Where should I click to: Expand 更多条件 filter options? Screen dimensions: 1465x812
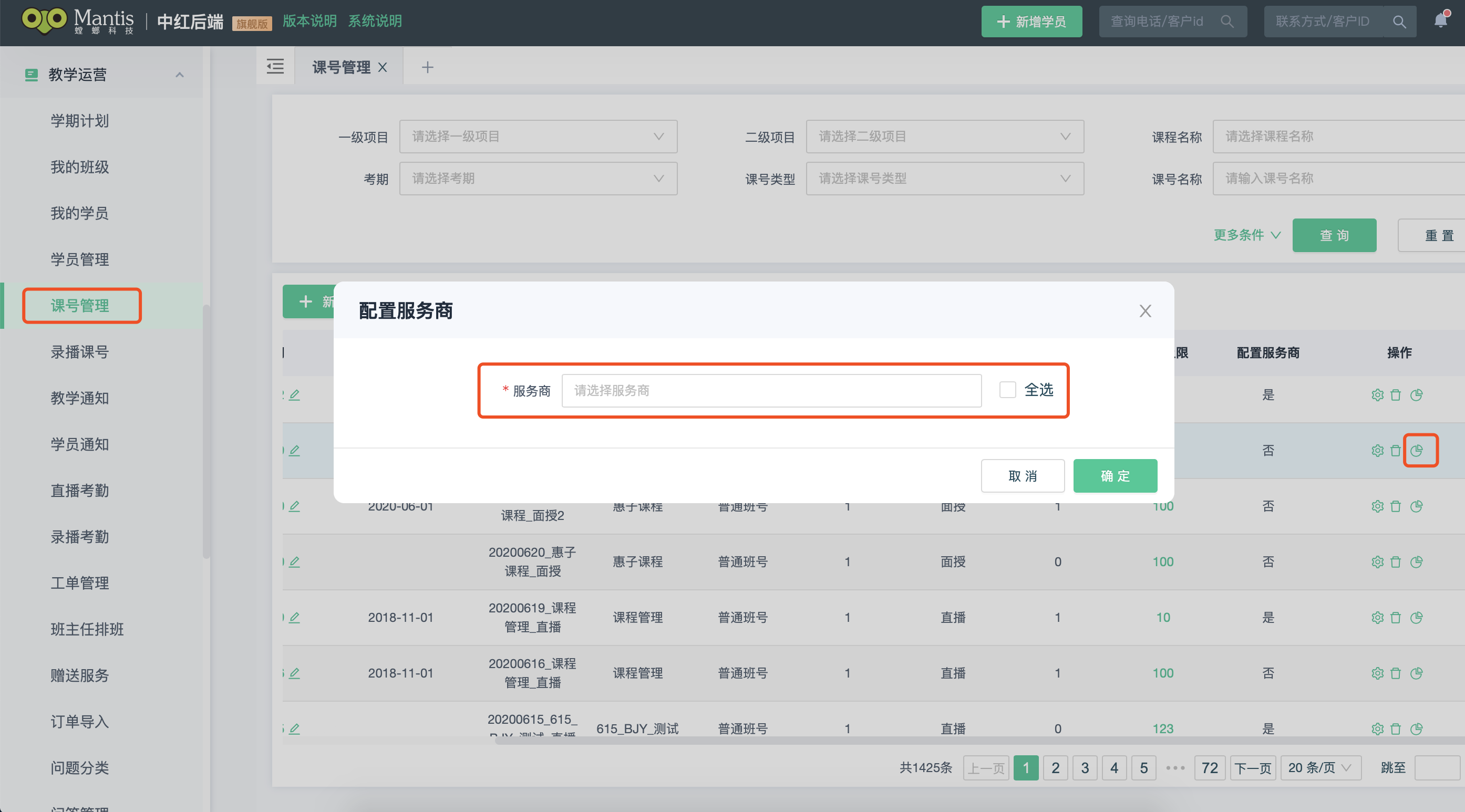[x=1246, y=235]
